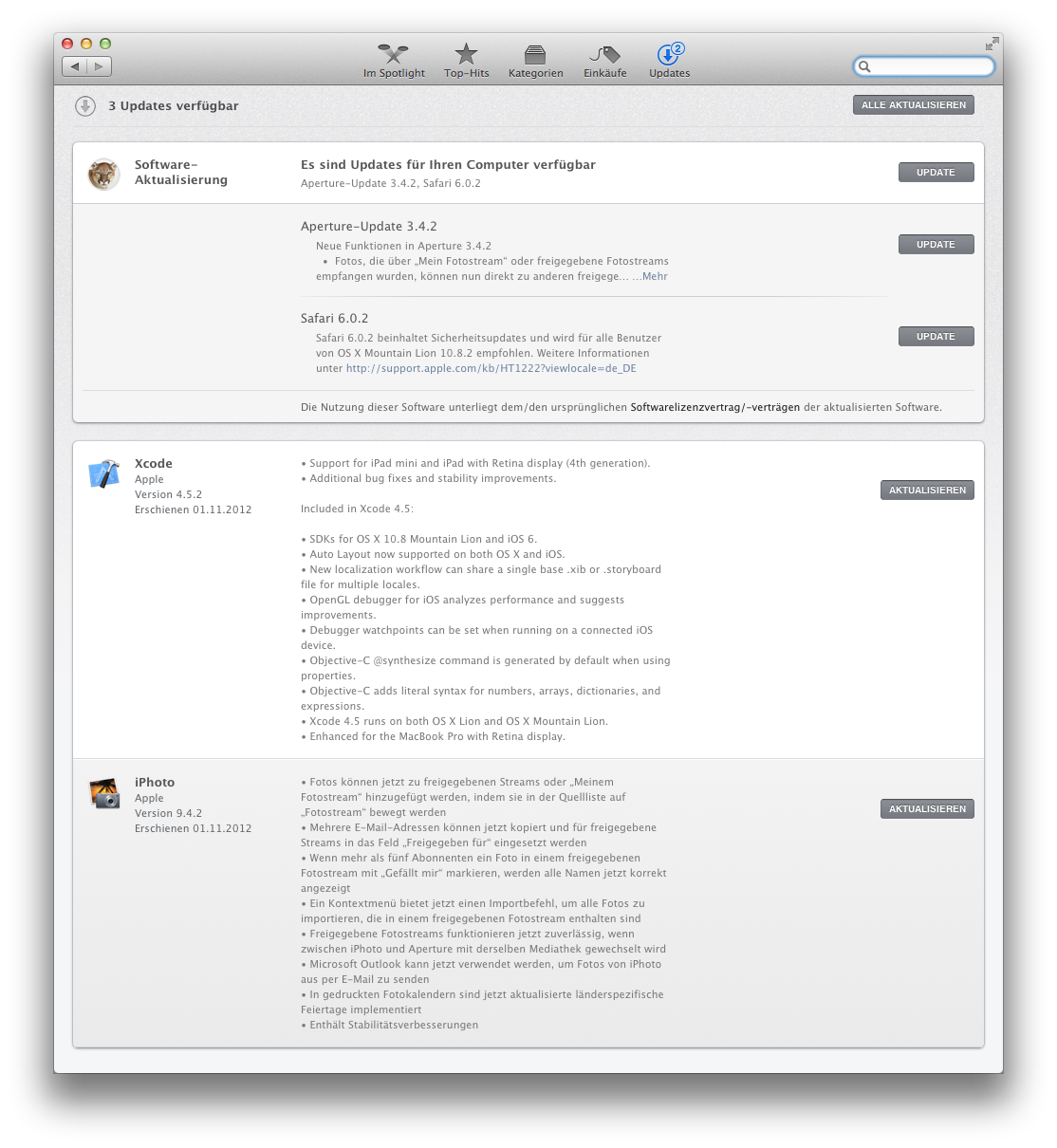Switch to the Updates section
The height and width of the screenshot is (1148, 1057).
click(x=669, y=61)
